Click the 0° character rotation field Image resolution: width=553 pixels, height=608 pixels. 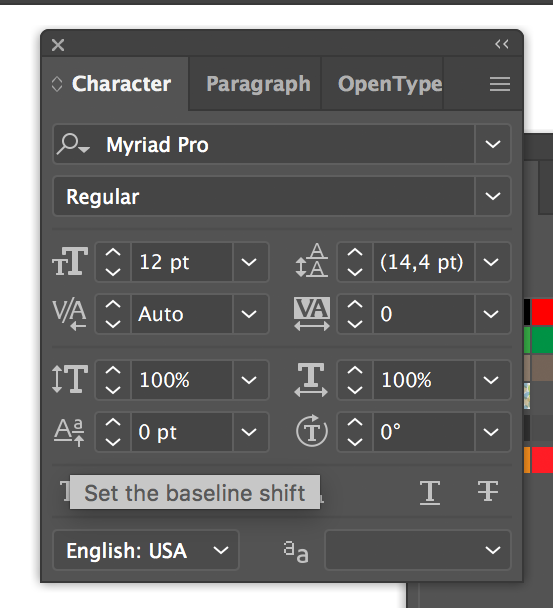[x=423, y=432]
